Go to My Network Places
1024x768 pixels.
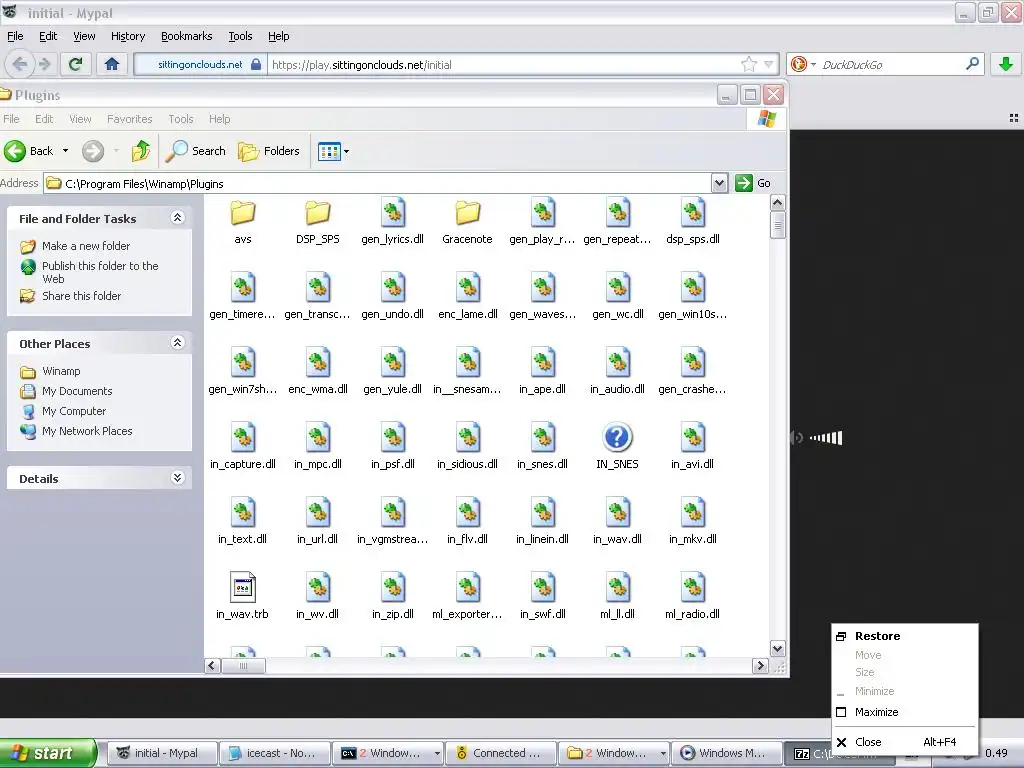[x=87, y=431]
